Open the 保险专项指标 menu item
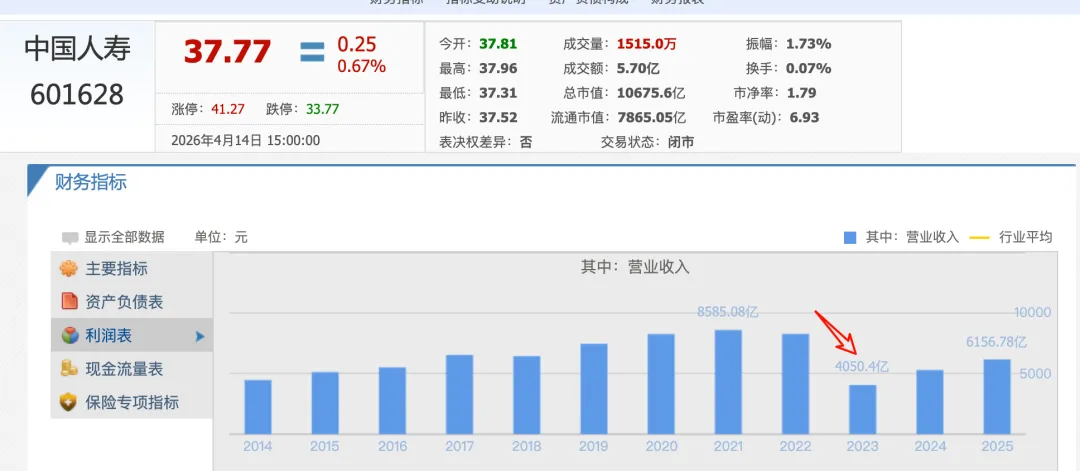The image size is (1080, 471). click(x=132, y=402)
